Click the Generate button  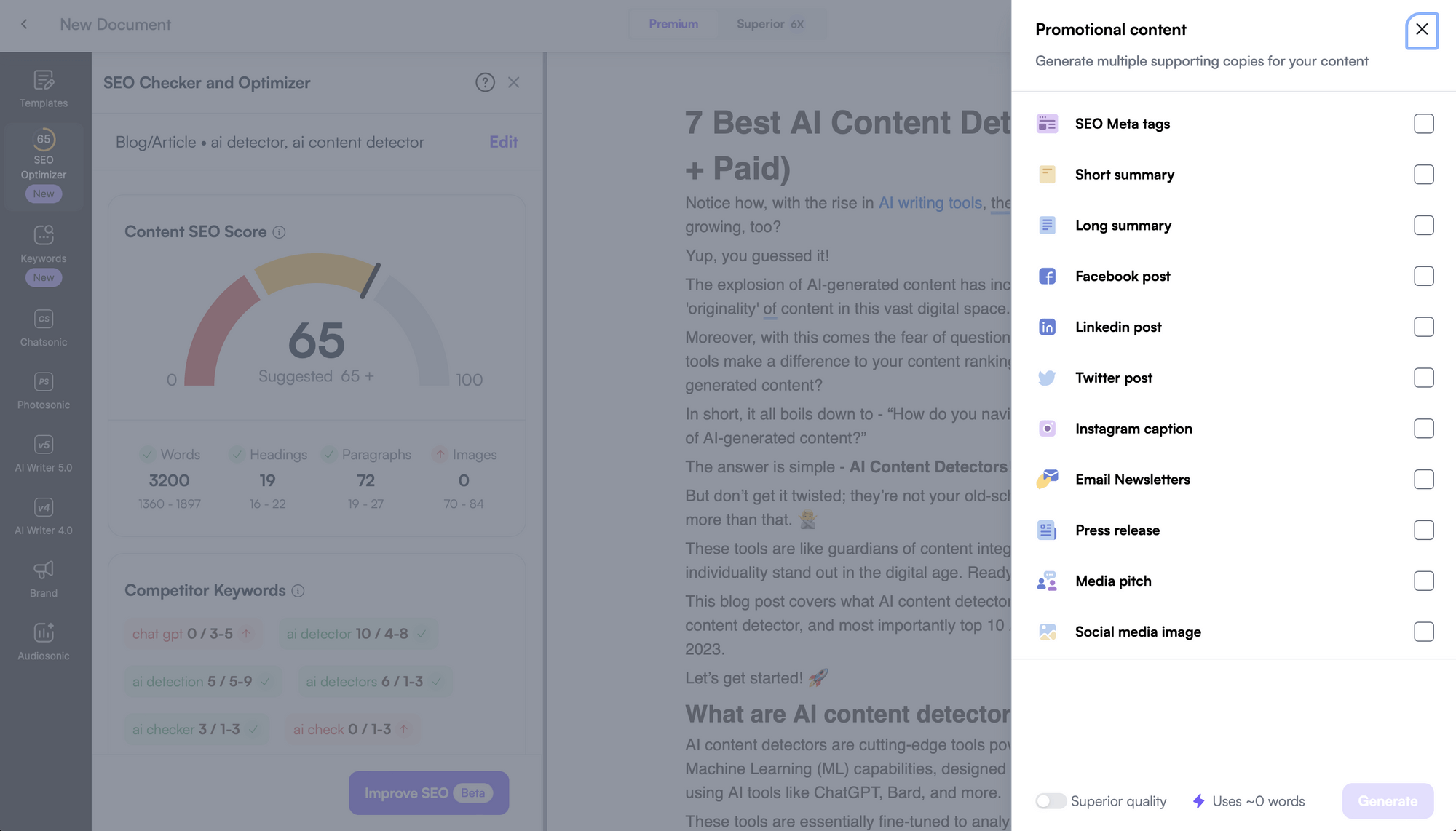pos(1388,801)
